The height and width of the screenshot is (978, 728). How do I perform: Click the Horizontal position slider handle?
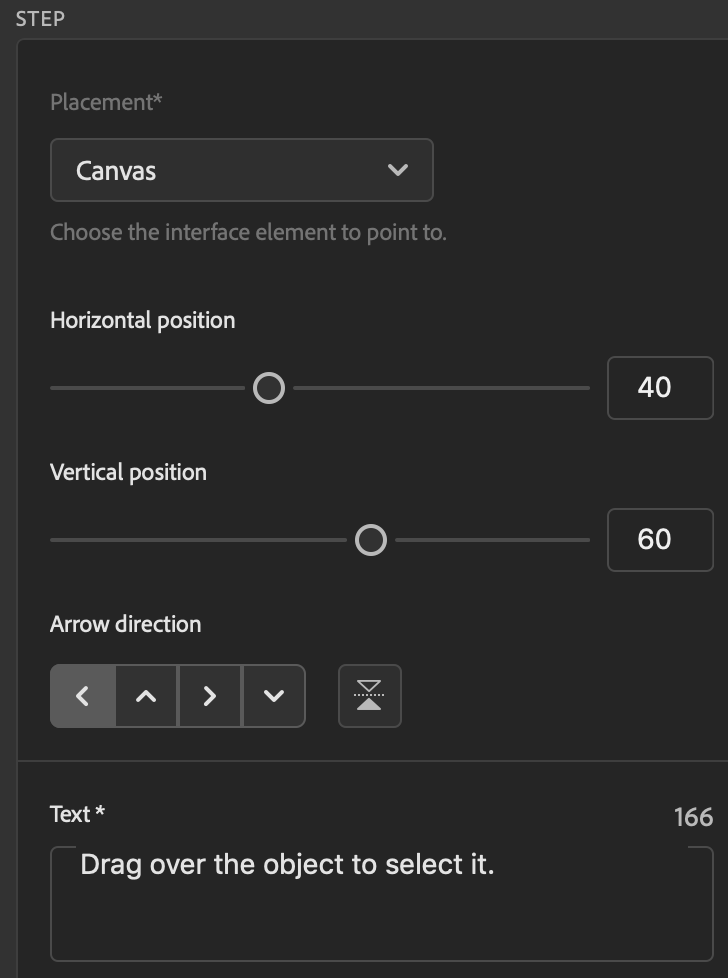(x=269, y=388)
